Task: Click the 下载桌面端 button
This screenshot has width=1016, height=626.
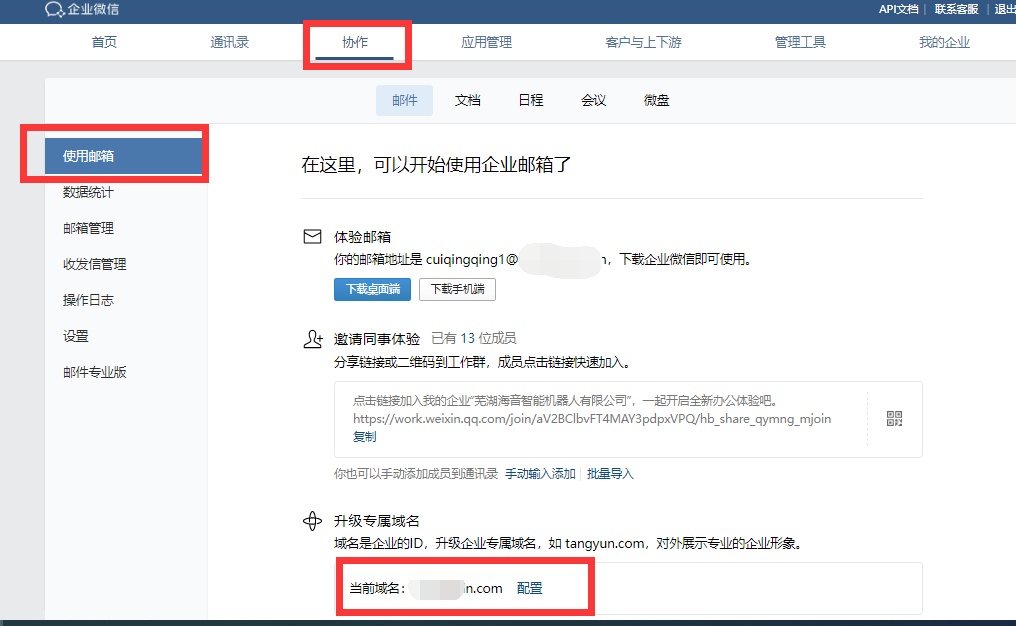Action: pyautogui.click(x=371, y=289)
